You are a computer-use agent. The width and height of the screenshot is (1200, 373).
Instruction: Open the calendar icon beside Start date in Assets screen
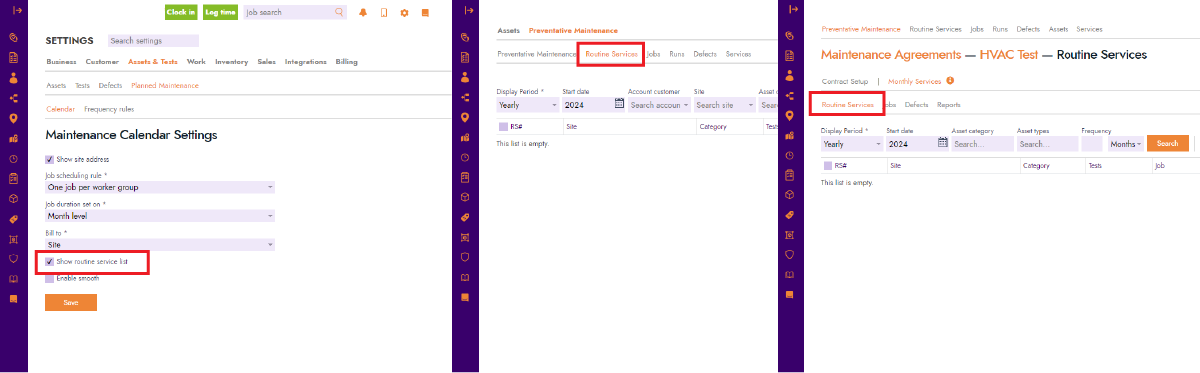point(619,103)
